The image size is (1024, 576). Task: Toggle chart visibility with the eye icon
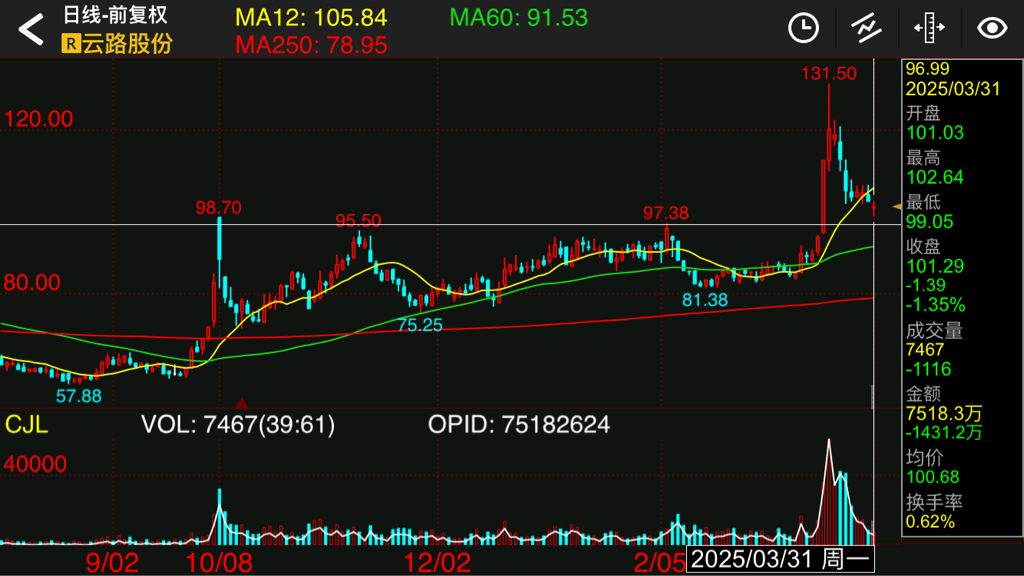[x=992, y=28]
